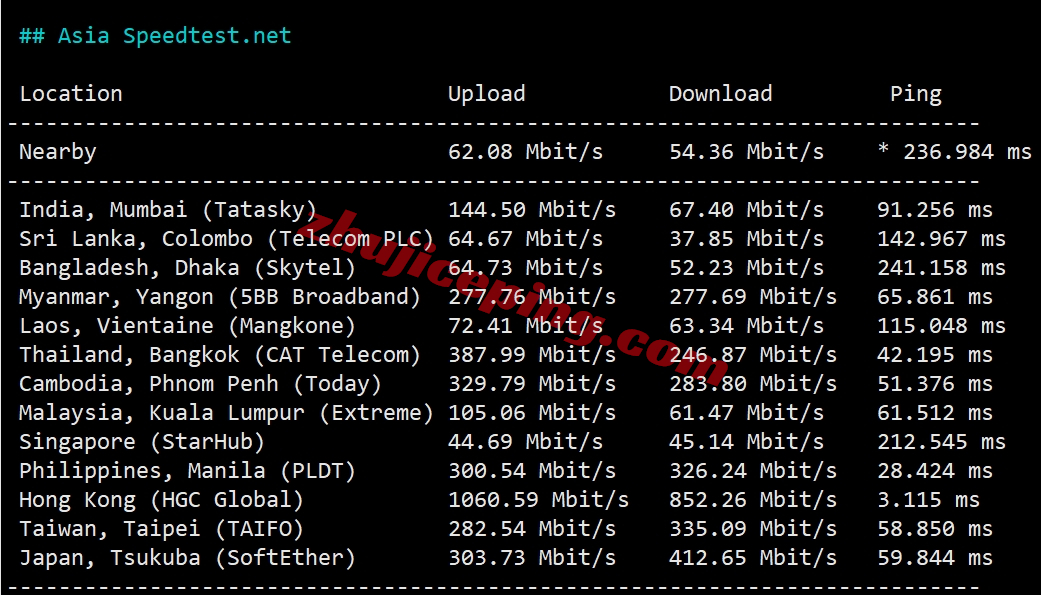Click Laos, Vientaine (Mangkone) entry
This screenshot has width=1041, height=595.
tap(187, 326)
